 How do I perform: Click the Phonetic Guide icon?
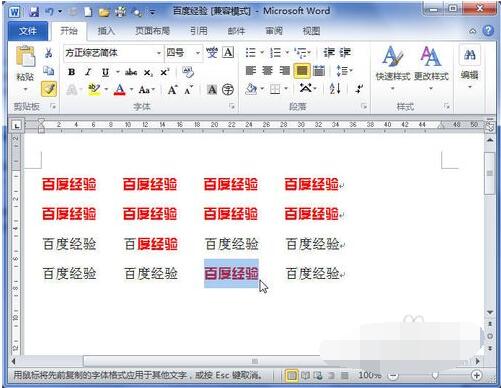pyautogui.click(x=212, y=53)
